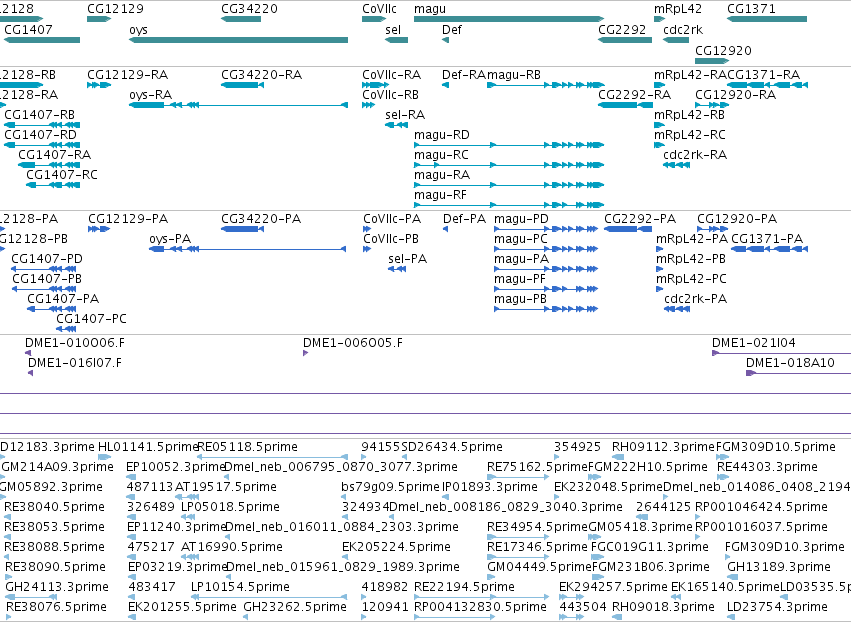Select the GH23262.5prime EST label
Screen dimensions: 851x622
click(x=295, y=607)
